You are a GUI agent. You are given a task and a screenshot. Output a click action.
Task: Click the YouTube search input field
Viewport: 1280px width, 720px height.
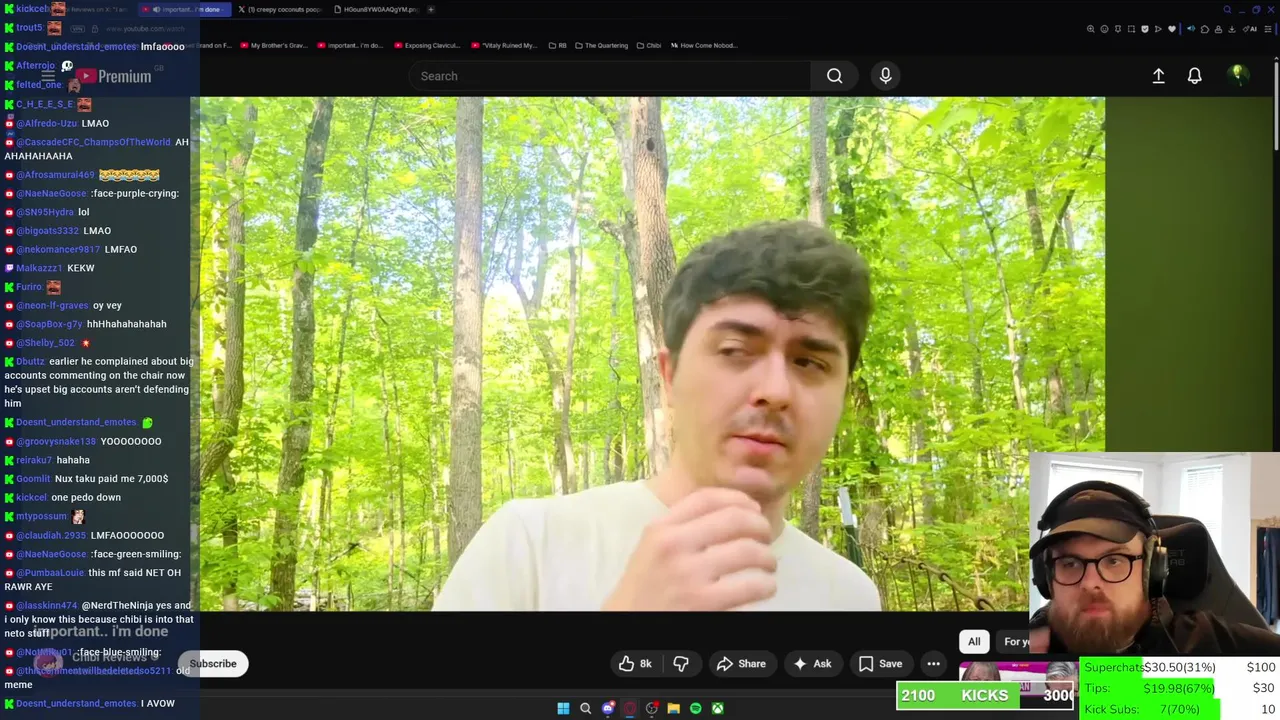[x=610, y=76]
